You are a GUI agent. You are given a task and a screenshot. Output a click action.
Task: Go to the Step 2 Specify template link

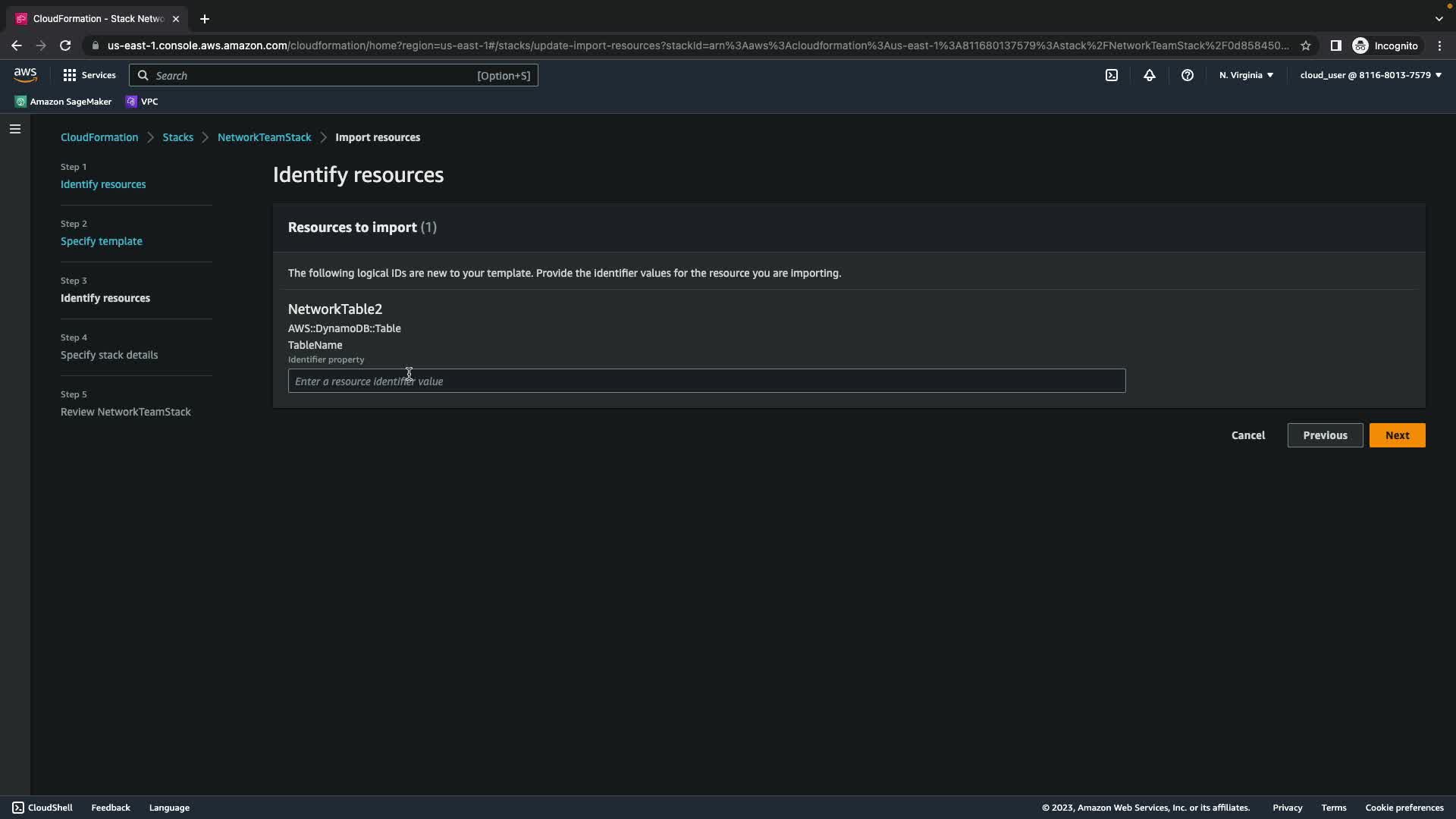(102, 241)
